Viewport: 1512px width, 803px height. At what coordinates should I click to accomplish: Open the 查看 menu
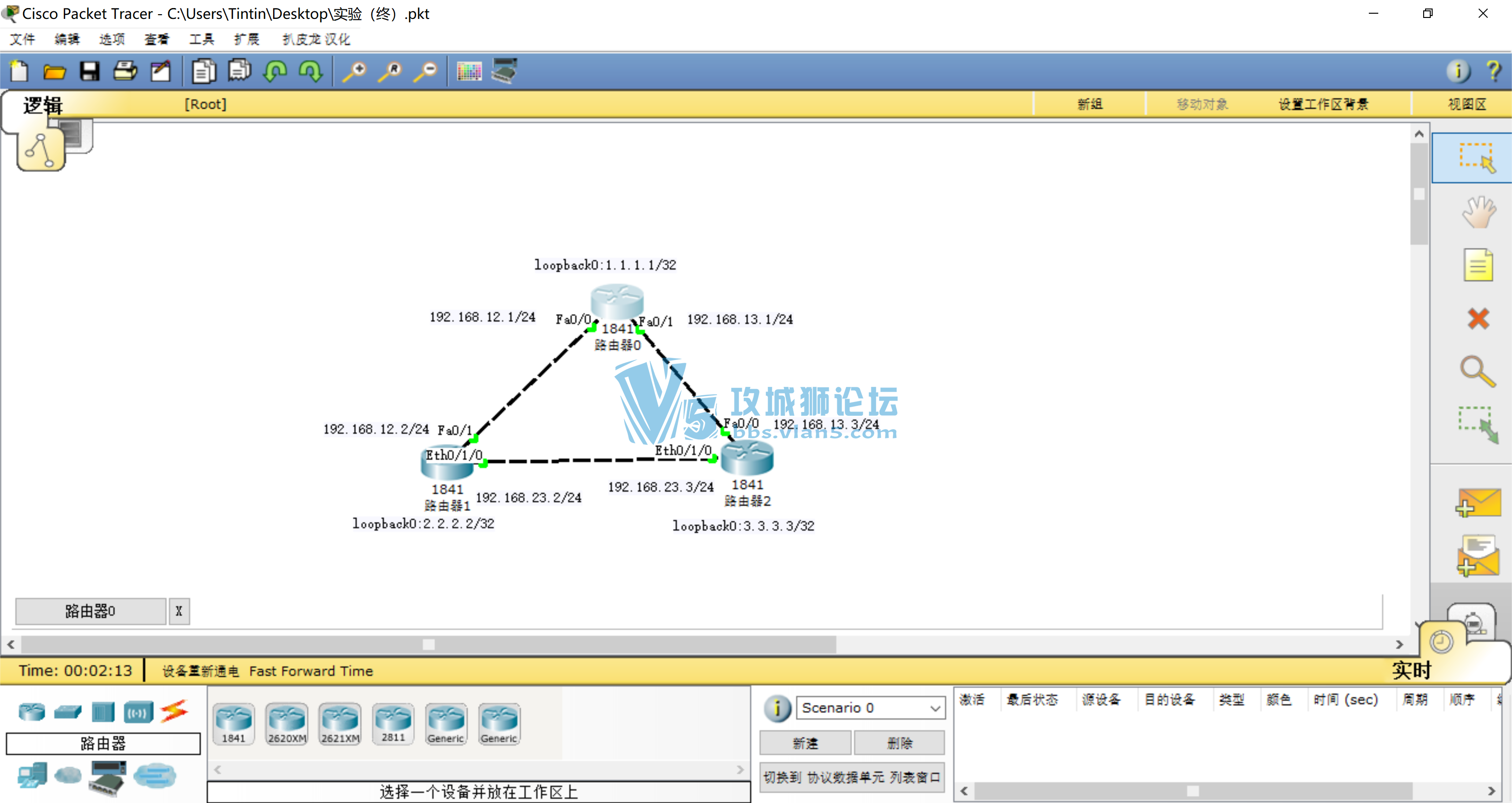click(x=157, y=39)
